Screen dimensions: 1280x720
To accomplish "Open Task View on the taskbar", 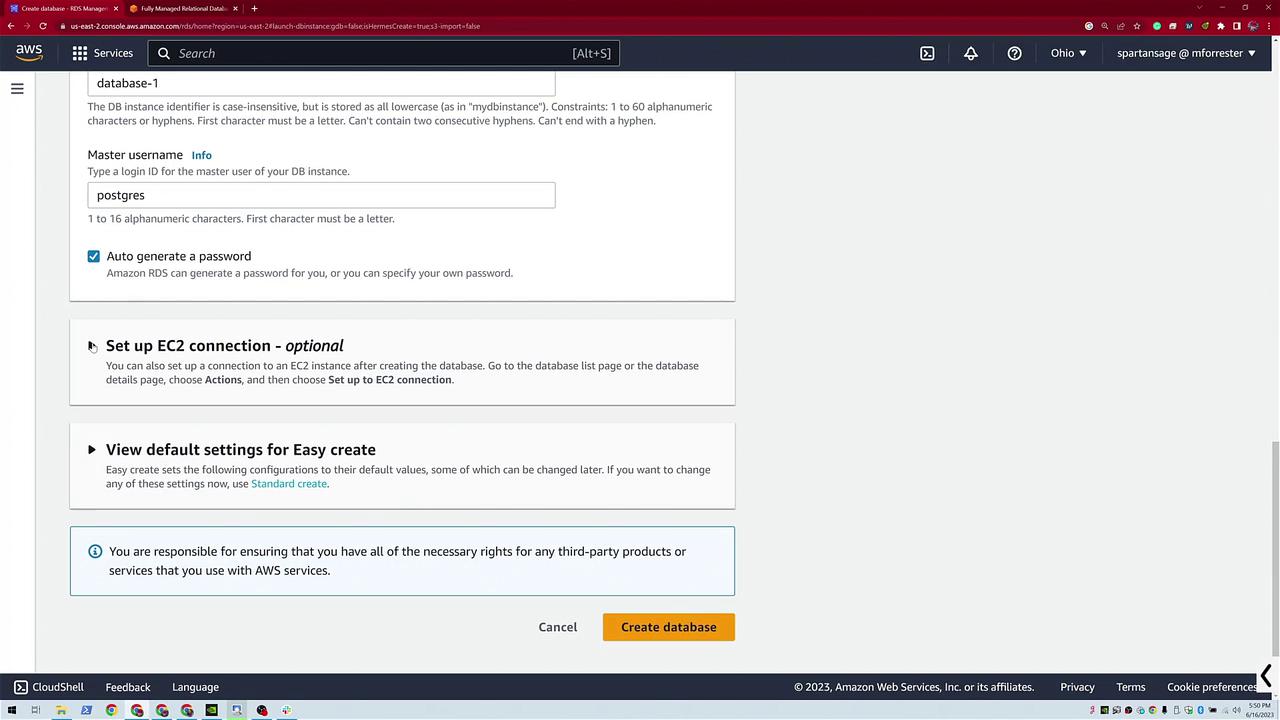I will (35, 710).
